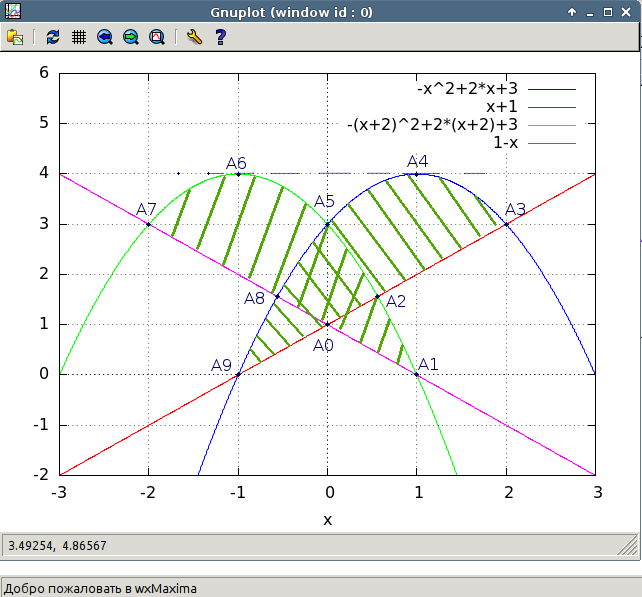The image size is (642, 597).
Task: Apply the previous zoom settings icon
Action: click(x=105, y=37)
